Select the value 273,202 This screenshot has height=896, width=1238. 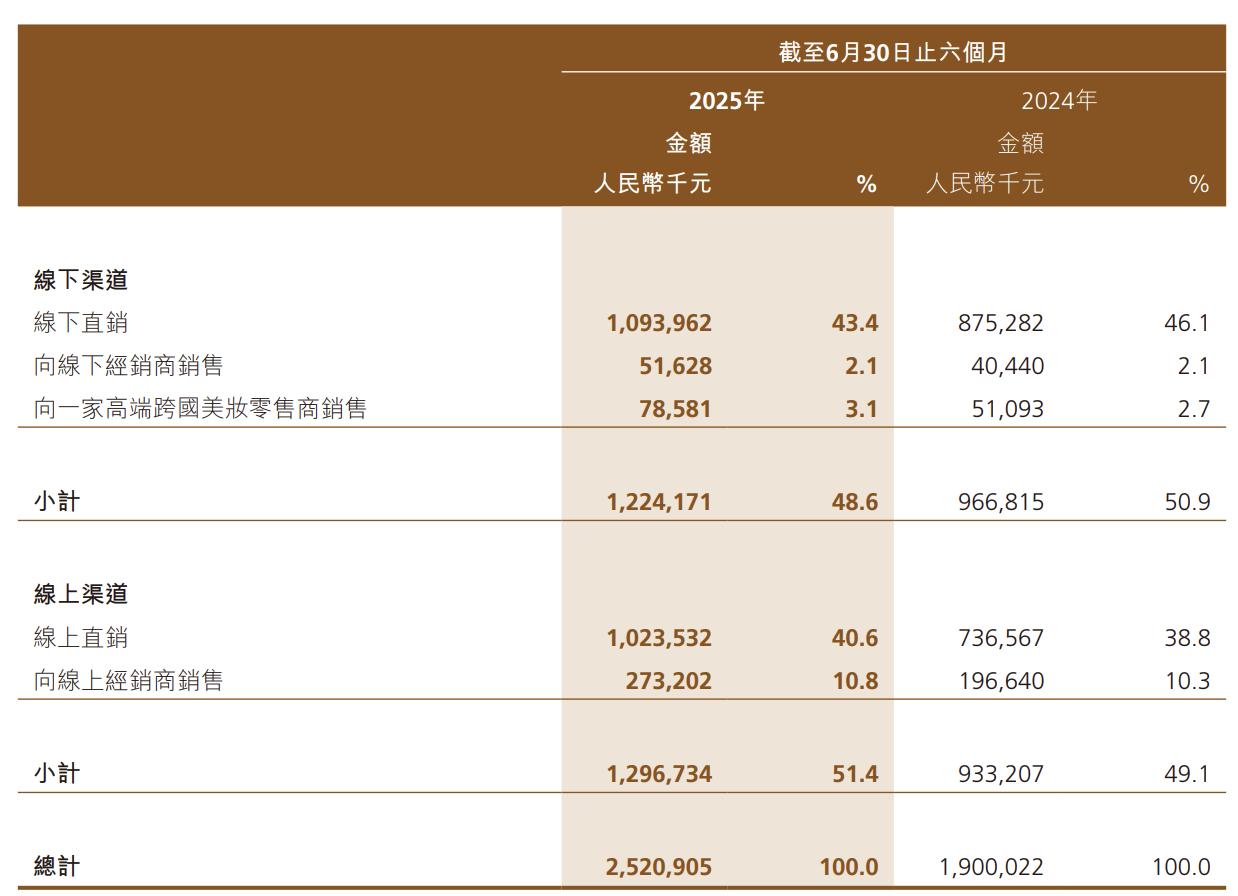click(x=669, y=680)
